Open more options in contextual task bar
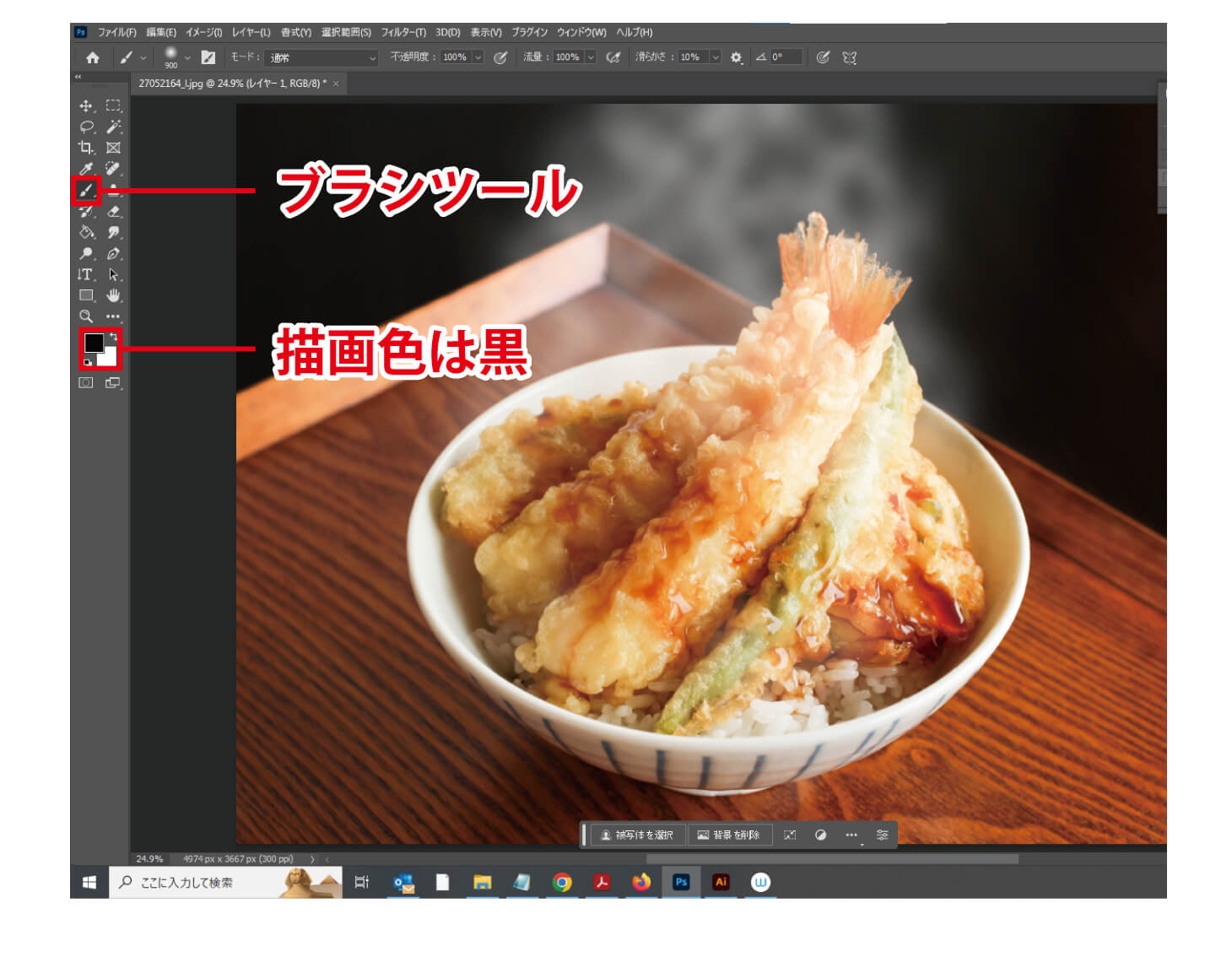The height and width of the screenshot is (957, 1232). pyautogui.click(x=851, y=835)
